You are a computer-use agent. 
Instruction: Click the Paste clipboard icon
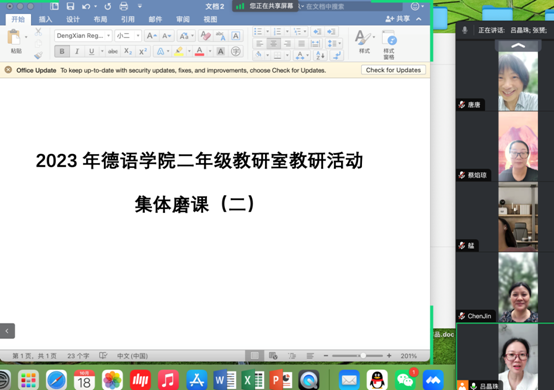tap(14, 37)
